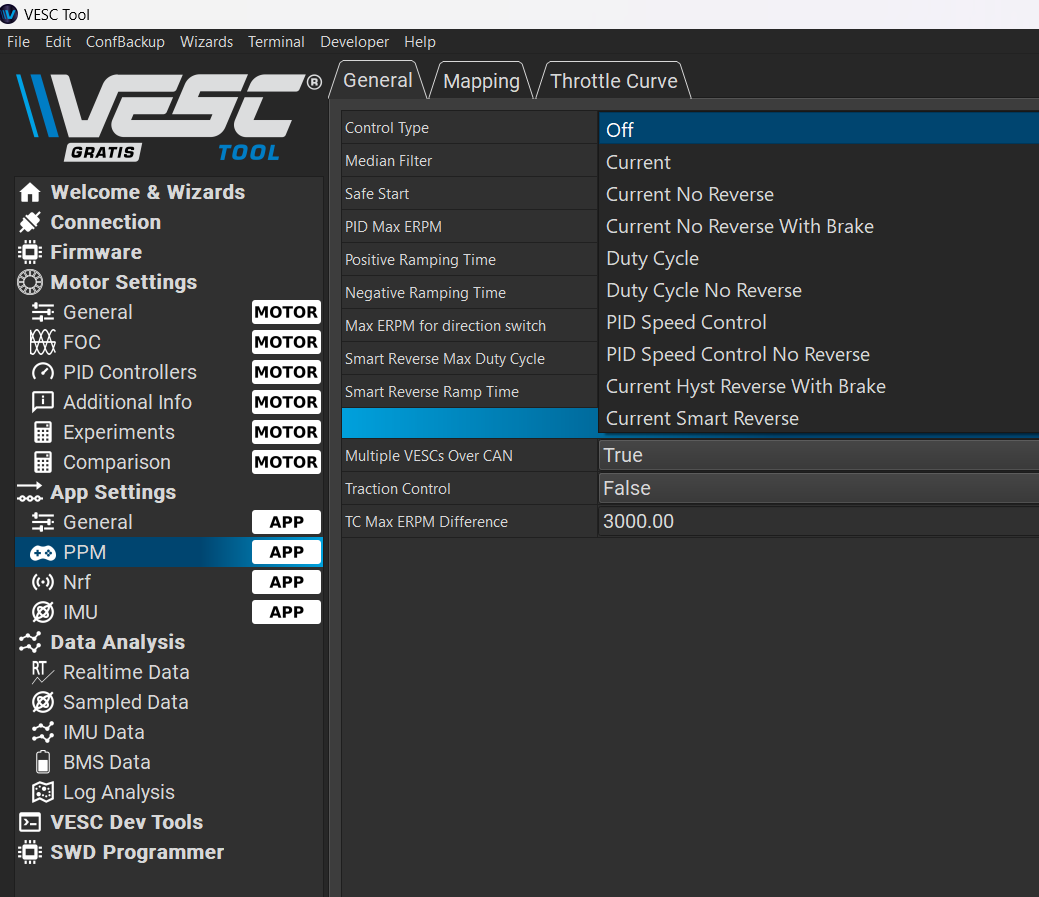The image size is (1039, 897).
Task: Click the PPM gamepad icon
Action: pyautogui.click(x=43, y=553)
